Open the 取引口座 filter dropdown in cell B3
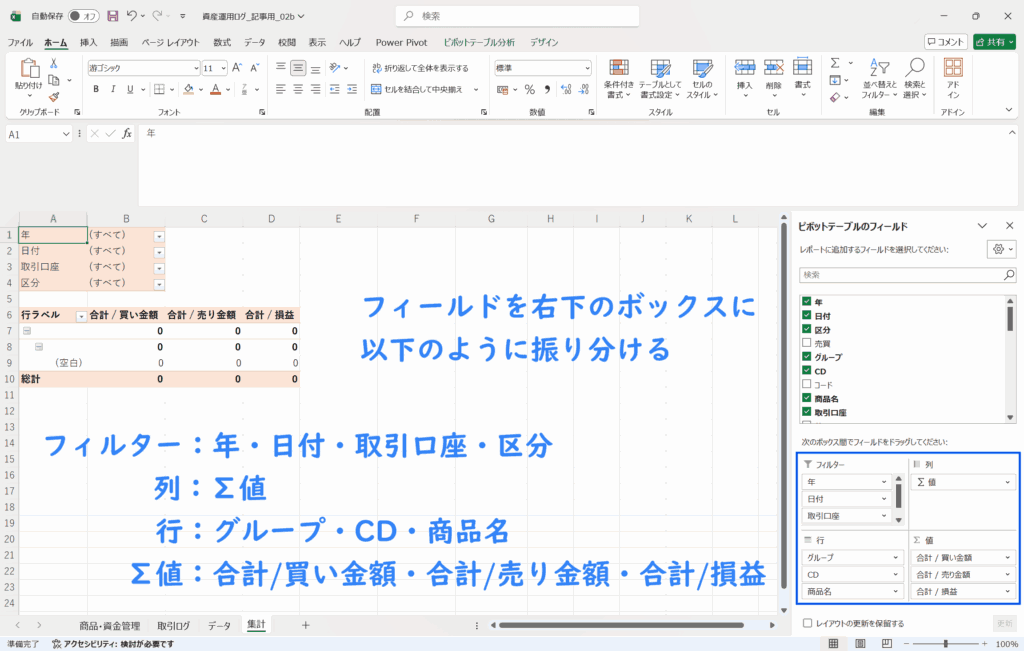The height and width of the screenshot is (651, 1024). click(x=159, y=267)
